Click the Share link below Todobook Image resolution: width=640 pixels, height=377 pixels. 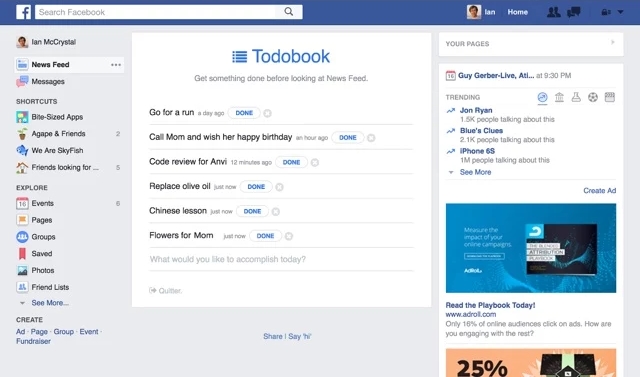(273, 336)
